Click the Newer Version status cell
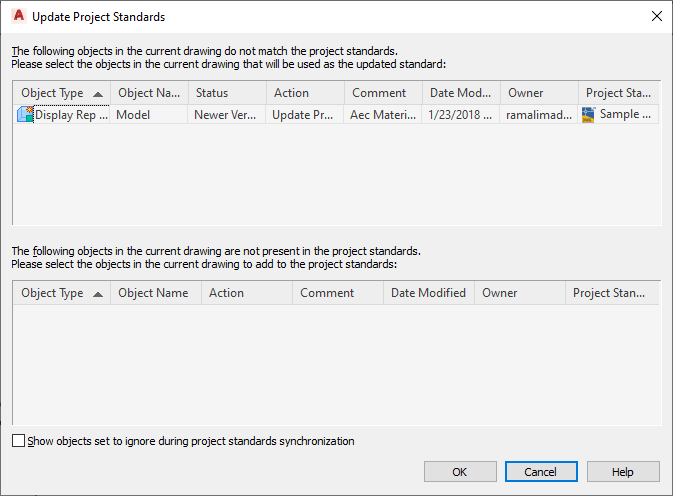Image resolution: width=673 pixels, height=496 pixels. click(x=225, y=115)
